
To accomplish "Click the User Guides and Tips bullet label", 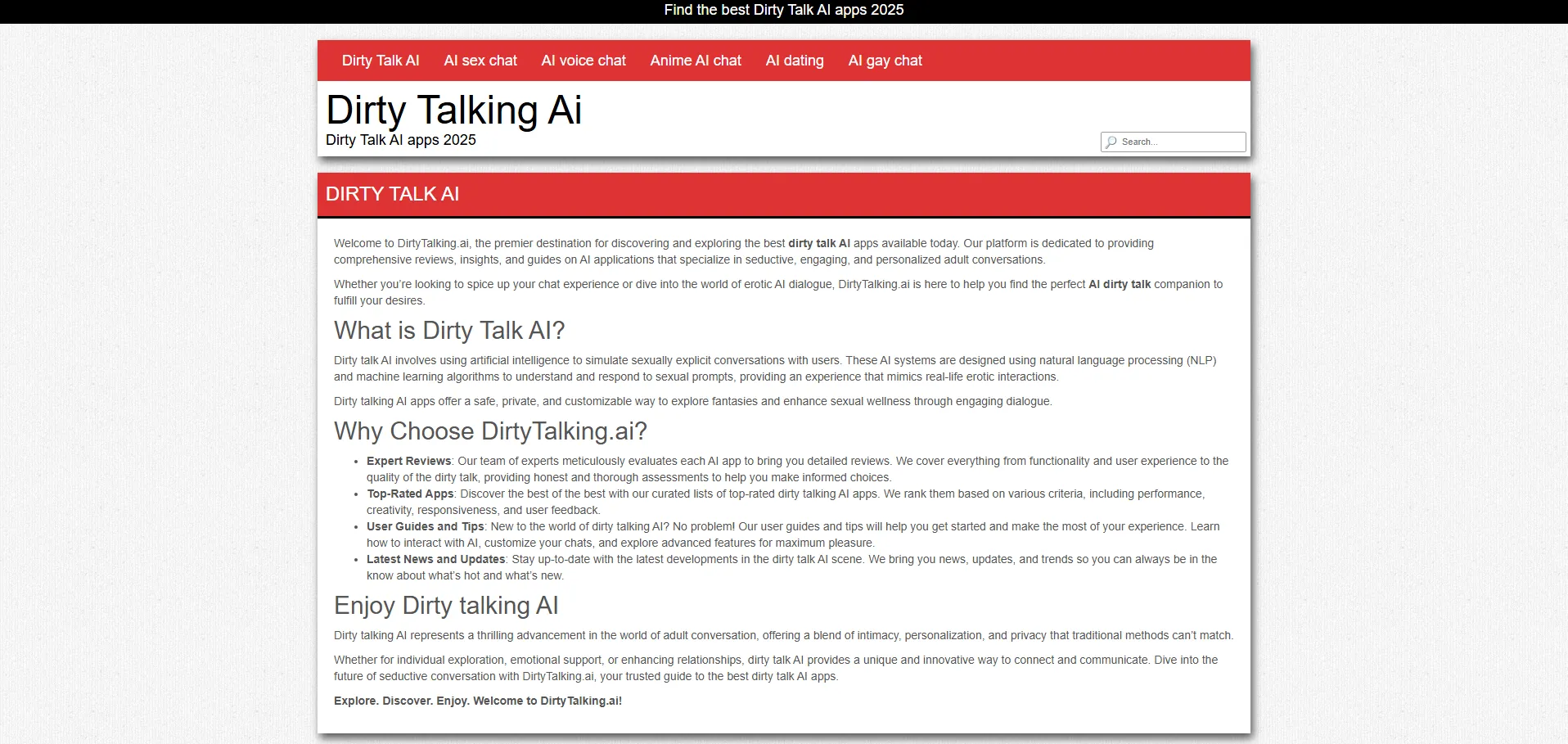I will [425, 526].
